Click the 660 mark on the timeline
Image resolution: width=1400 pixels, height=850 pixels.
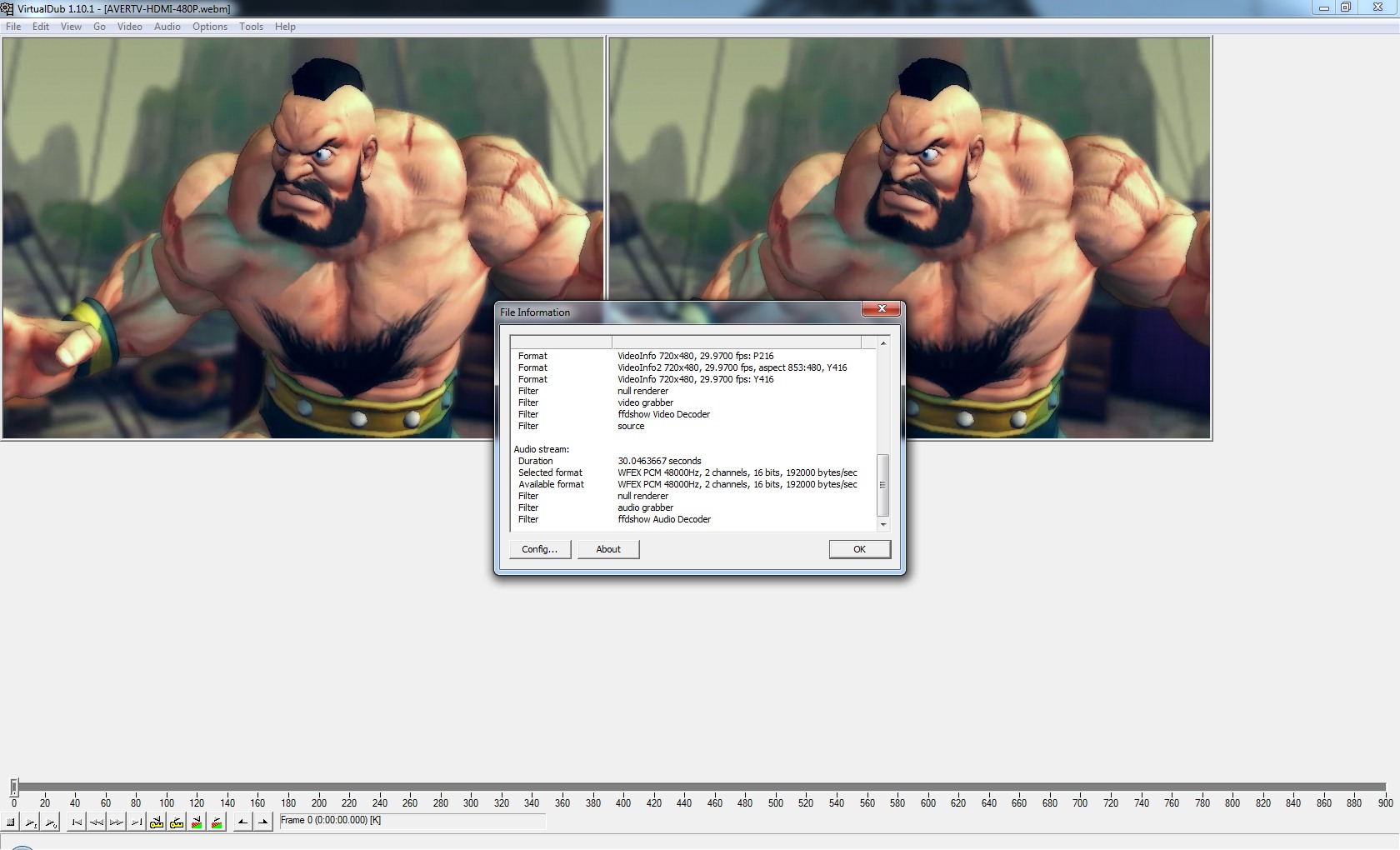1019,803
